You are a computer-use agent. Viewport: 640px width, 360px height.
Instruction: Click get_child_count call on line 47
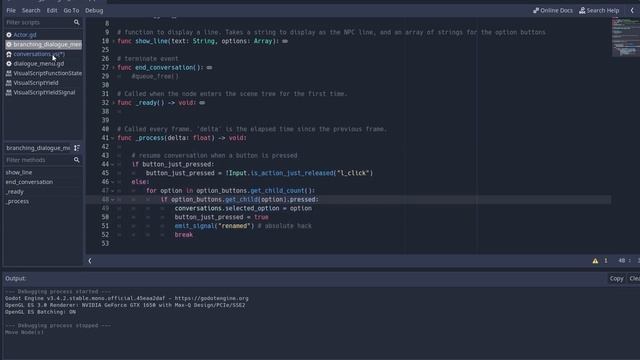coord(278,191)
